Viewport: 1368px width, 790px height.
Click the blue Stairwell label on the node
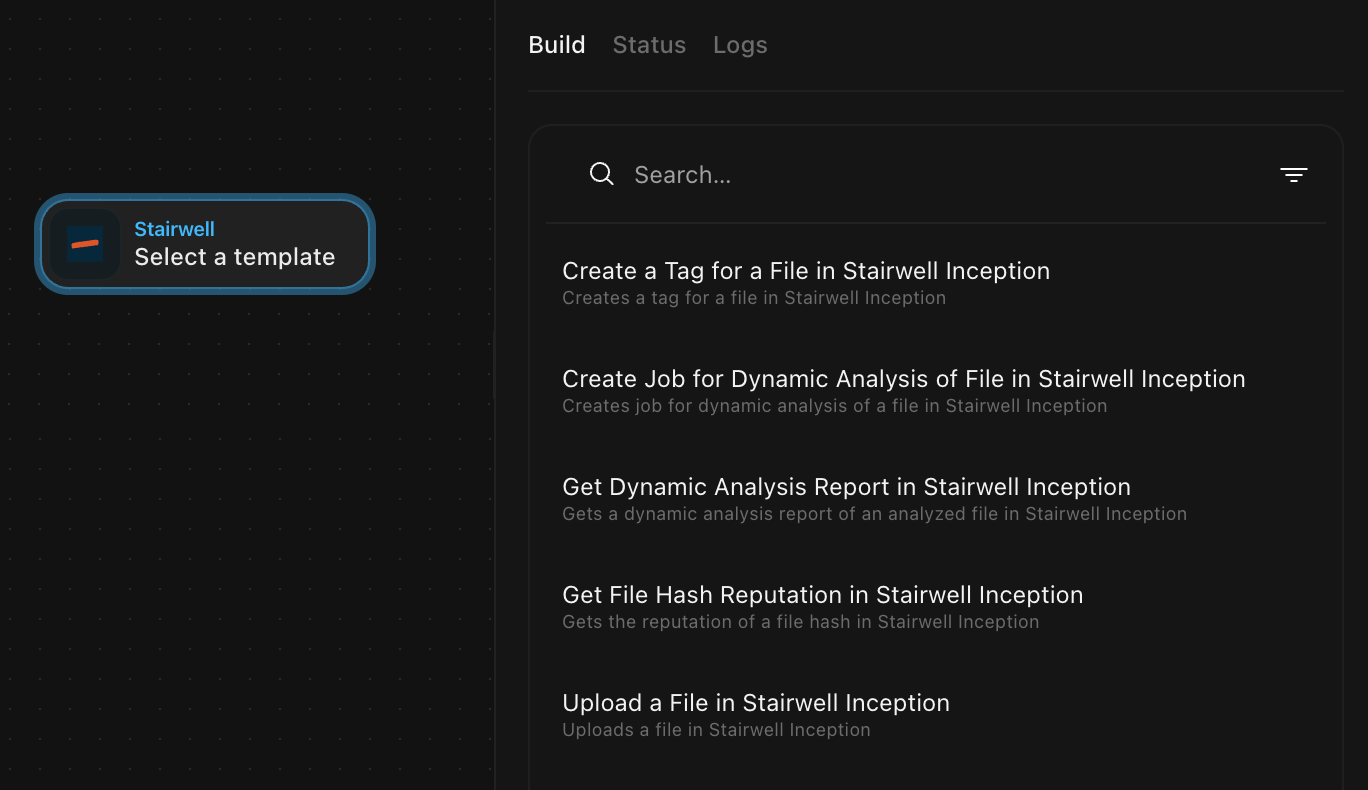[174, 229]
